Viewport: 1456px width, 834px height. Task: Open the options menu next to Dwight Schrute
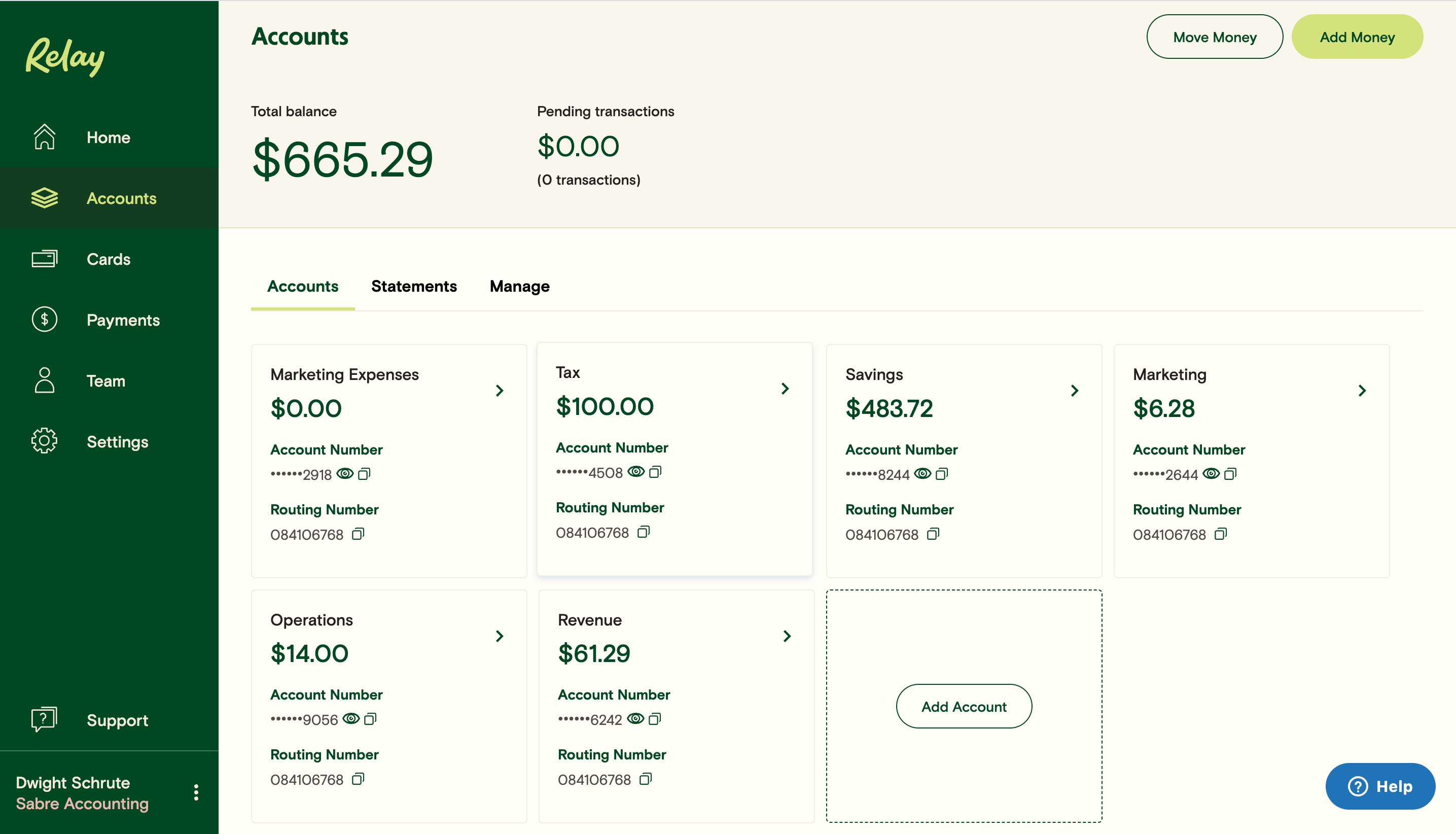(196, 792)
